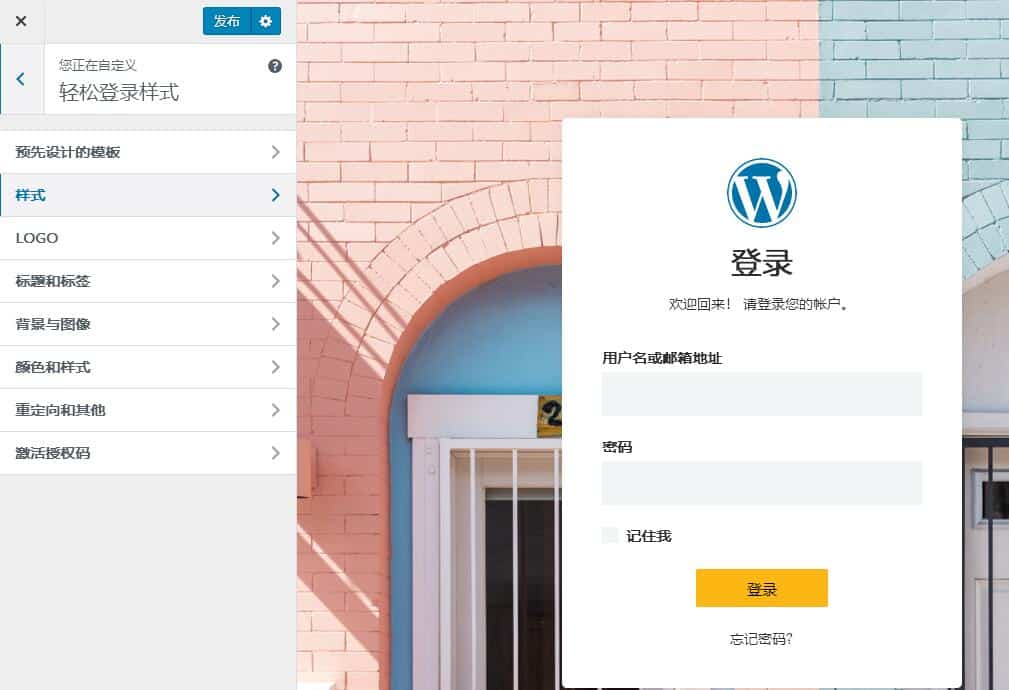This screenshot has width=1009, height=690.
Task: Open the help question mark icon
Action: [275, 66]
